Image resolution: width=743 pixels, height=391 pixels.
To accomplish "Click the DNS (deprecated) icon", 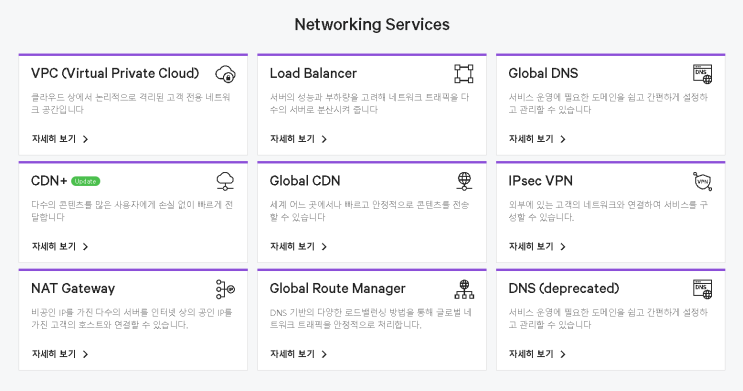I will click(x=703, y=289).
